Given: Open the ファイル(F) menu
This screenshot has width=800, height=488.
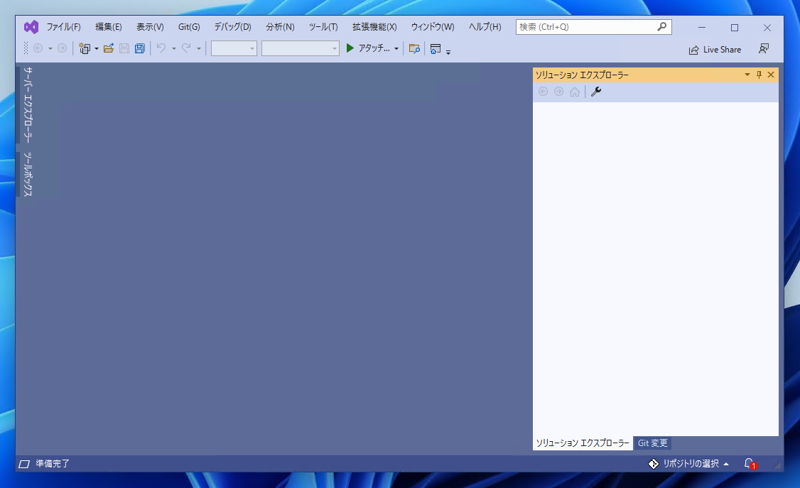Looking at the screenshot, I should pos(63,27).
